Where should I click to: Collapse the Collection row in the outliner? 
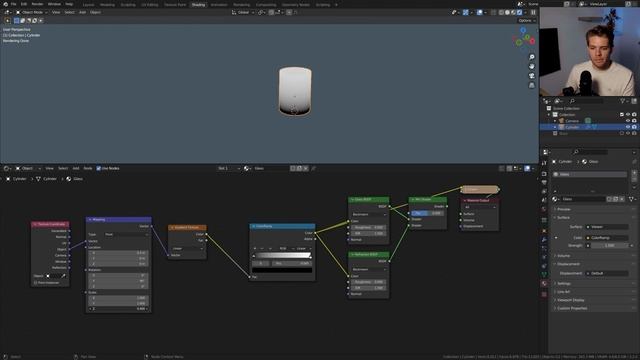549,115
